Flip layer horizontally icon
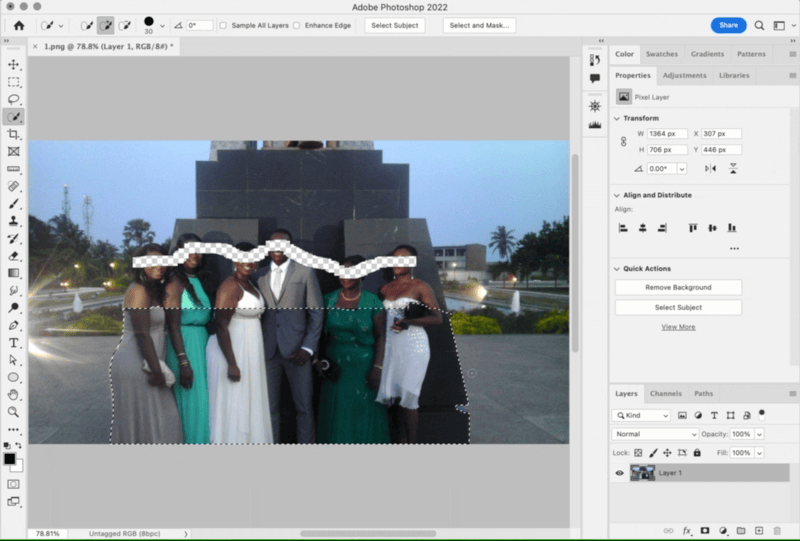Image resolution: width=800 pixels, height=541 pixels. point(710,168)
